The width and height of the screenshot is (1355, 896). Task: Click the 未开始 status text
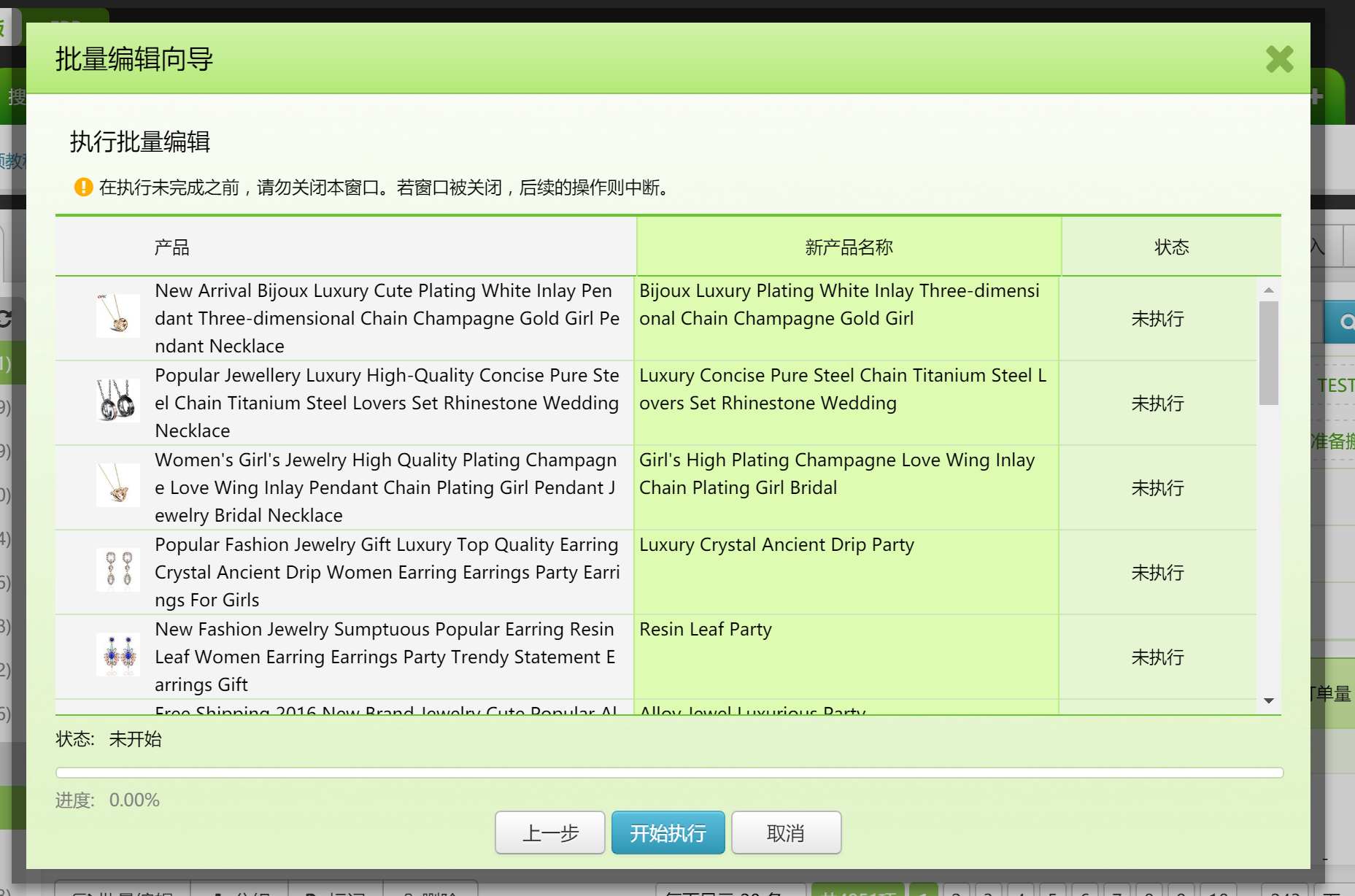click(135, 739)
